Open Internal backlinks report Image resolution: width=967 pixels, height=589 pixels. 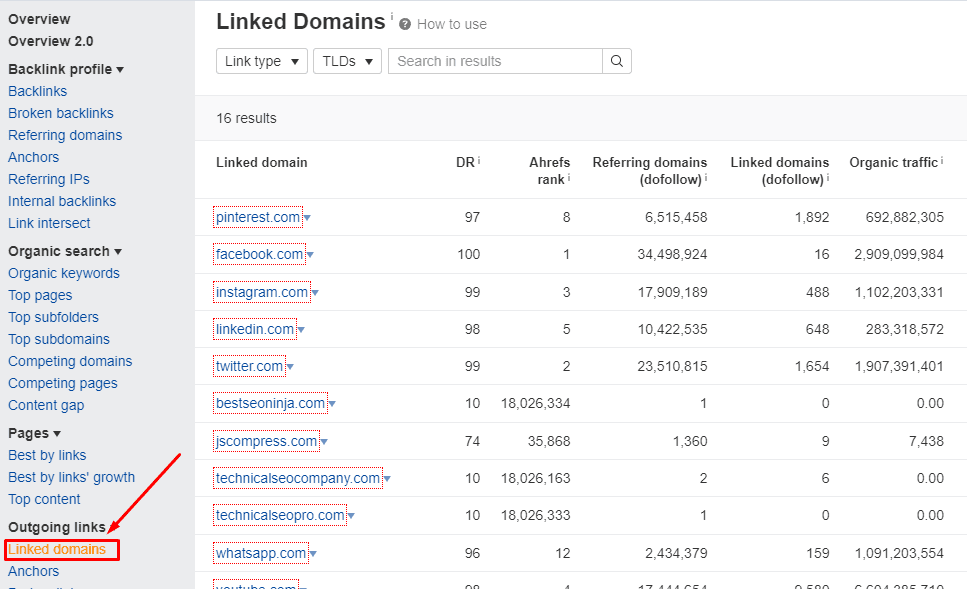(x=62, y=201)
